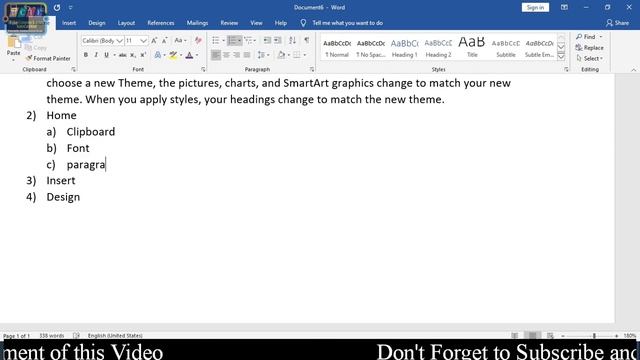Toggle Align Left
The height and width of the screenshot is (360, 640).
[216, 55]
